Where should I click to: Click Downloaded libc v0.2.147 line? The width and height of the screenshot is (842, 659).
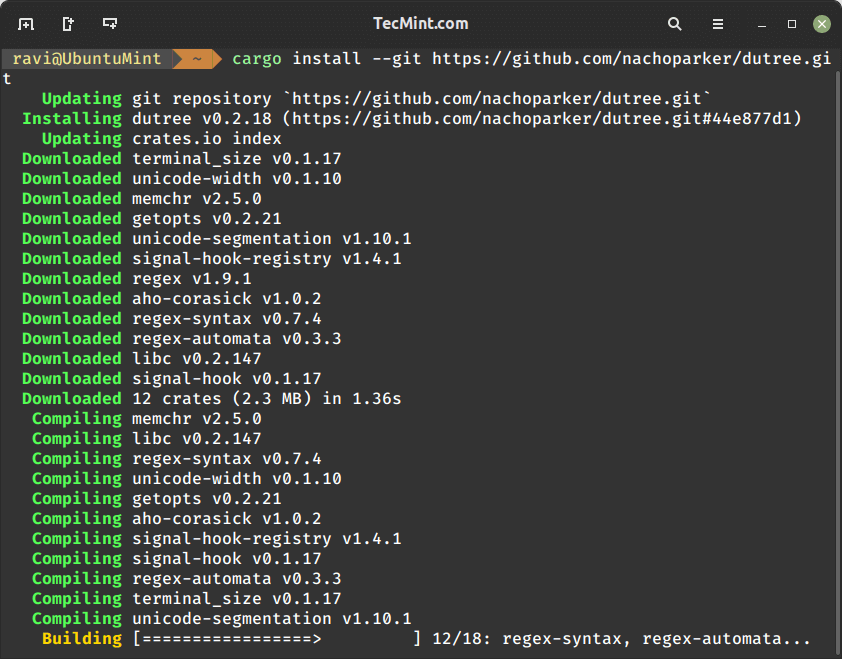click(142, 359)
